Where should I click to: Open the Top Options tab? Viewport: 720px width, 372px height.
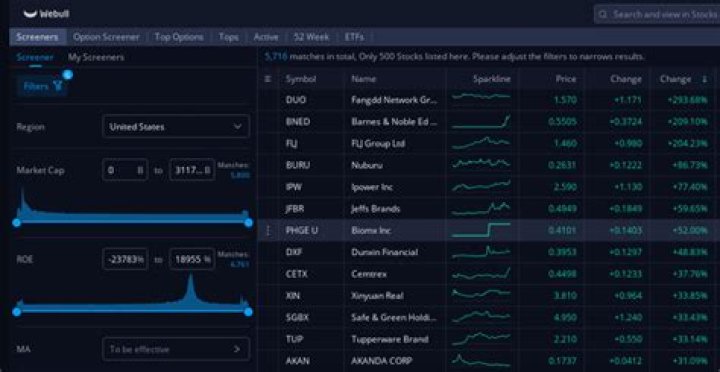[x=179, y=37]
